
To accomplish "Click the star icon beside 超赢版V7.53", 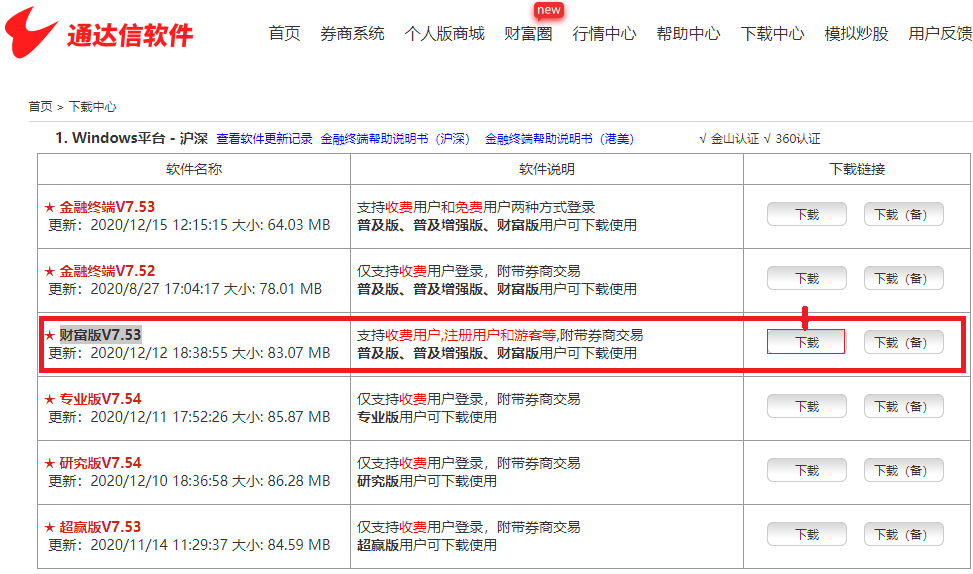I will (x=50, y=527).
